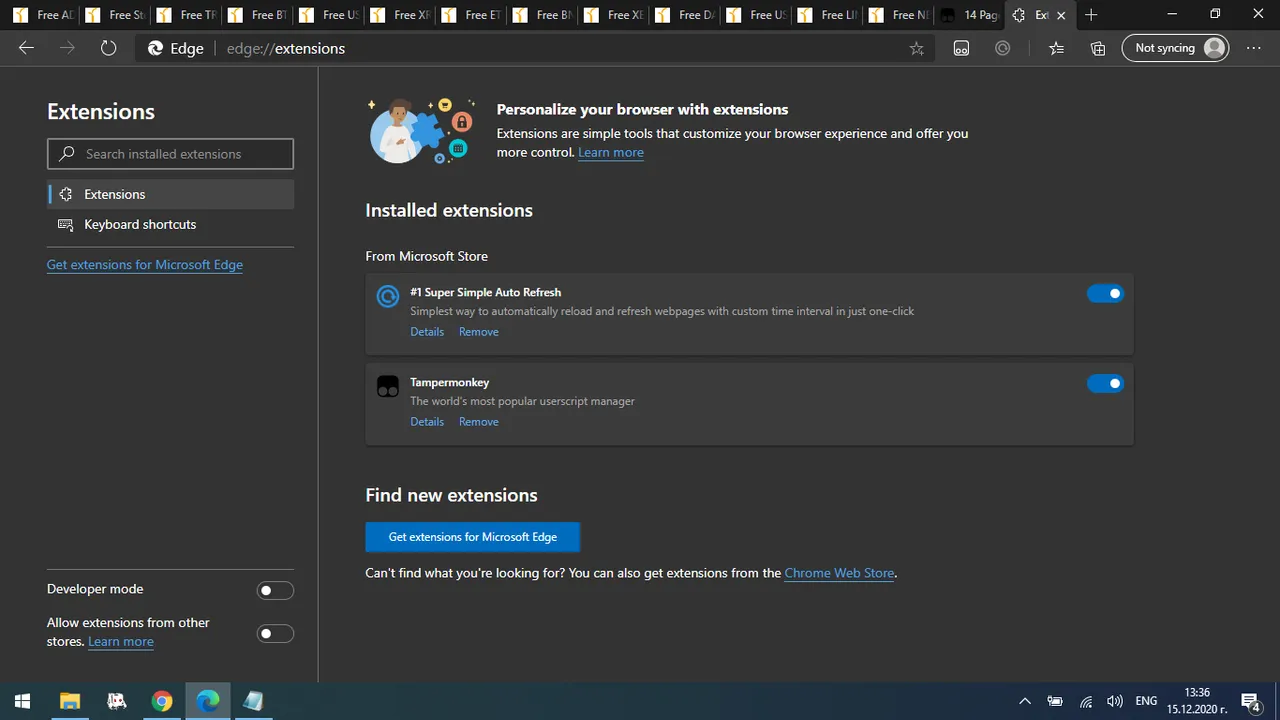
Task: Remove the #1 Super Simple Auto Refresh extension
Action: [x=478, y=331]
